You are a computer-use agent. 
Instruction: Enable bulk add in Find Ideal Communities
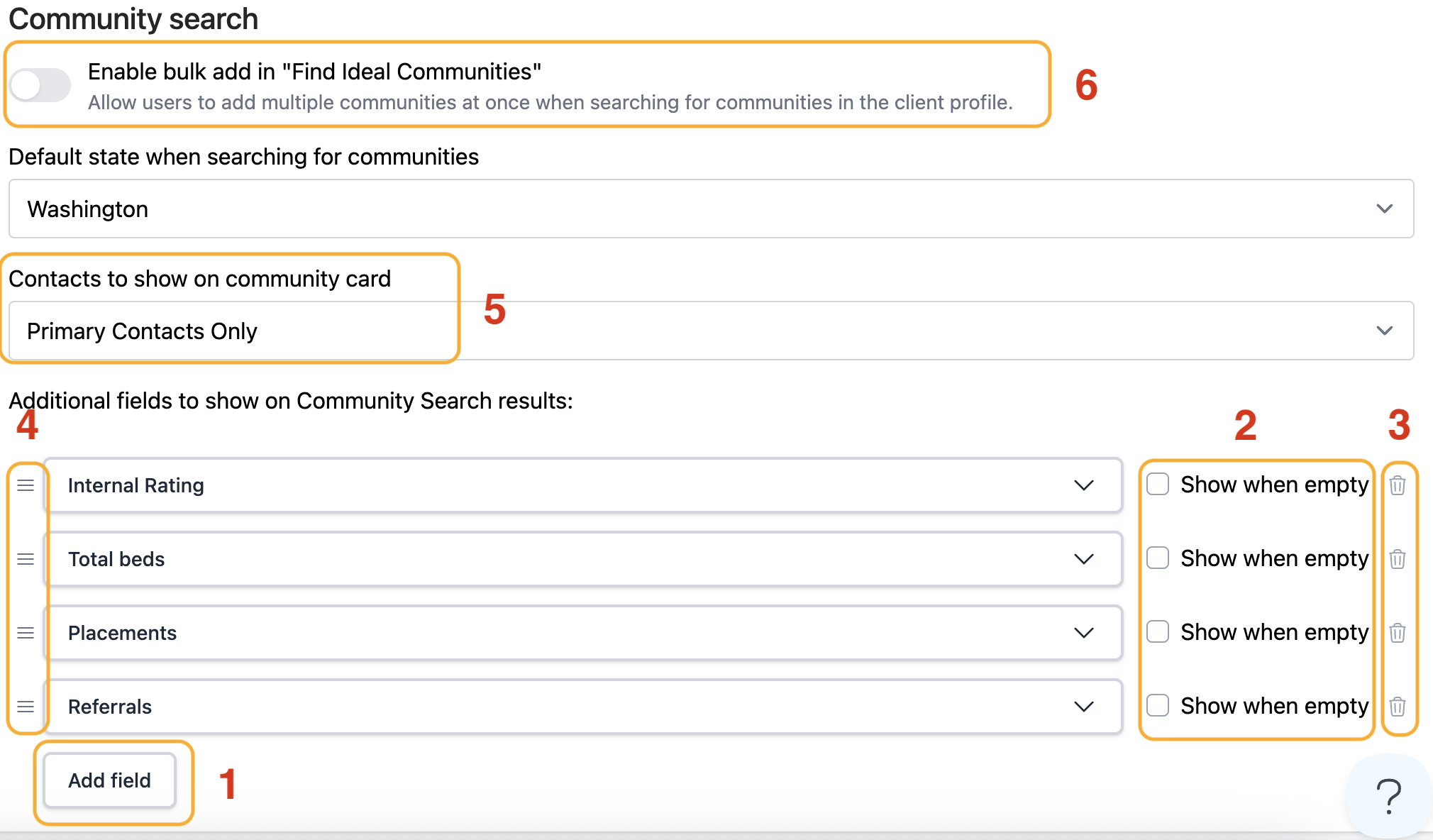click(x=40, y=86)
